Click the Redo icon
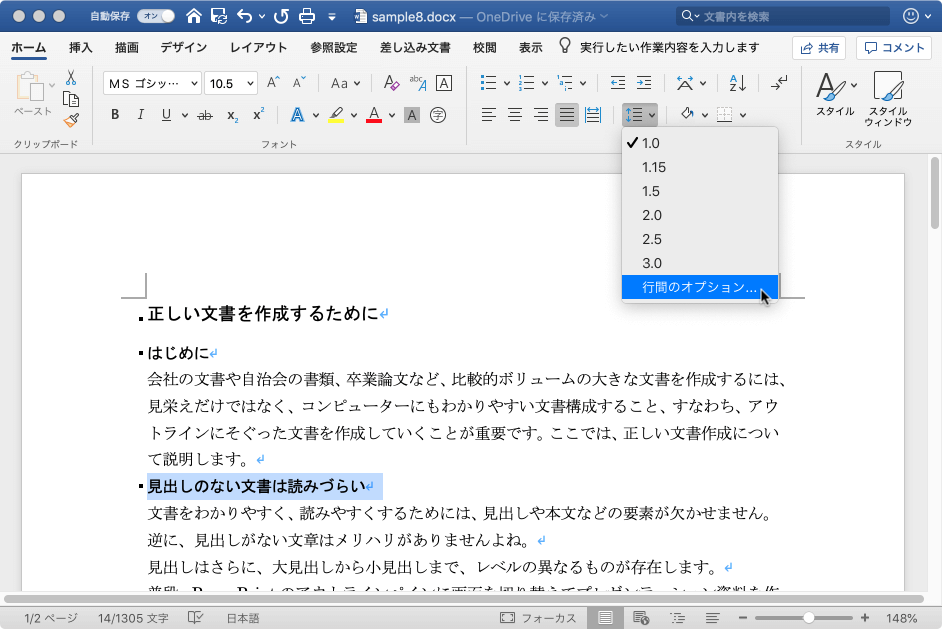 [281, 16]
